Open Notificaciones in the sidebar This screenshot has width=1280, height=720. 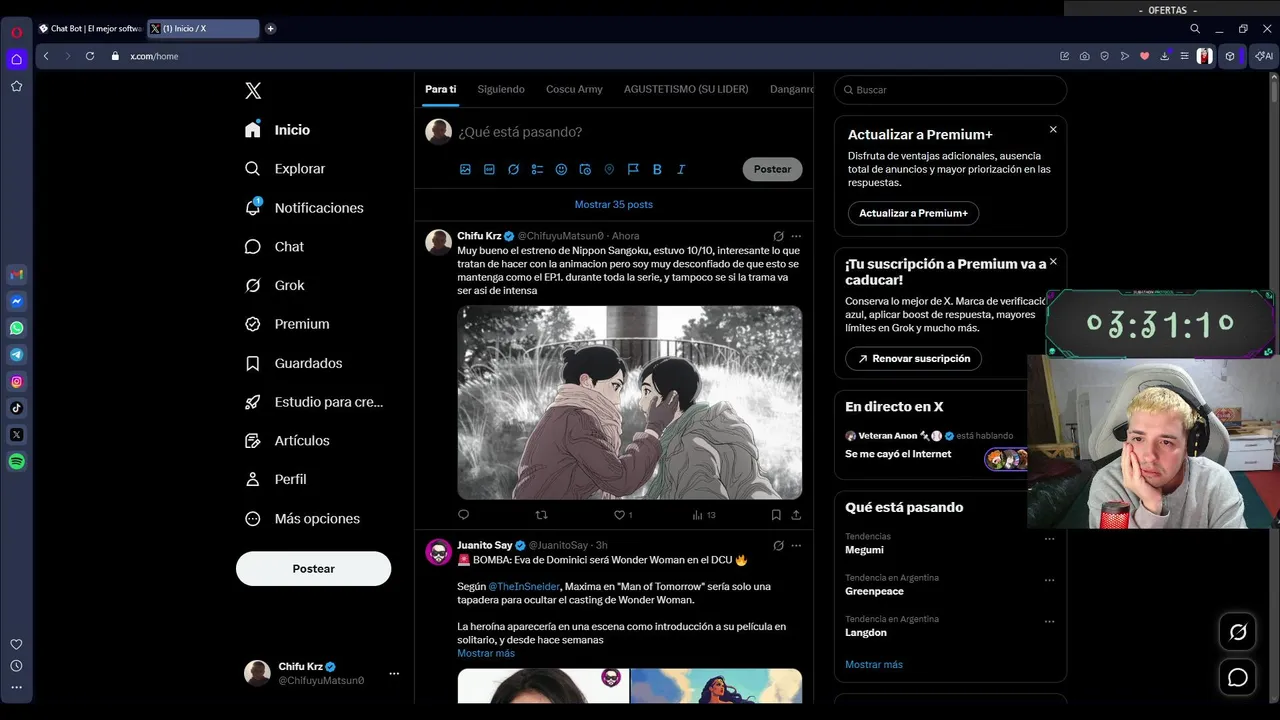click(304, 208)
